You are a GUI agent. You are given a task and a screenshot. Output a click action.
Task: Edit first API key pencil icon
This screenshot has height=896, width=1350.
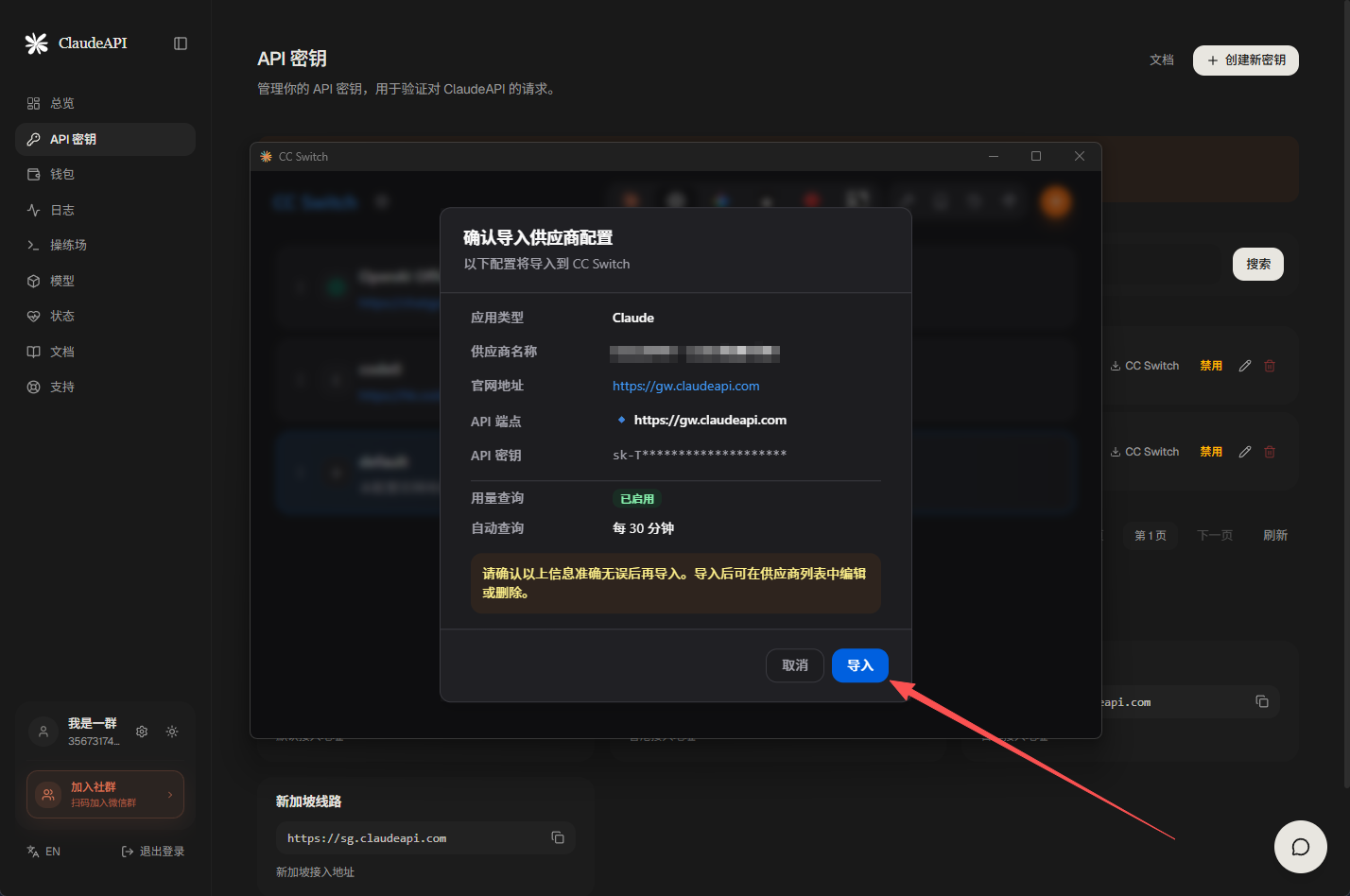pyautogui.click(x=1245, y=366)
